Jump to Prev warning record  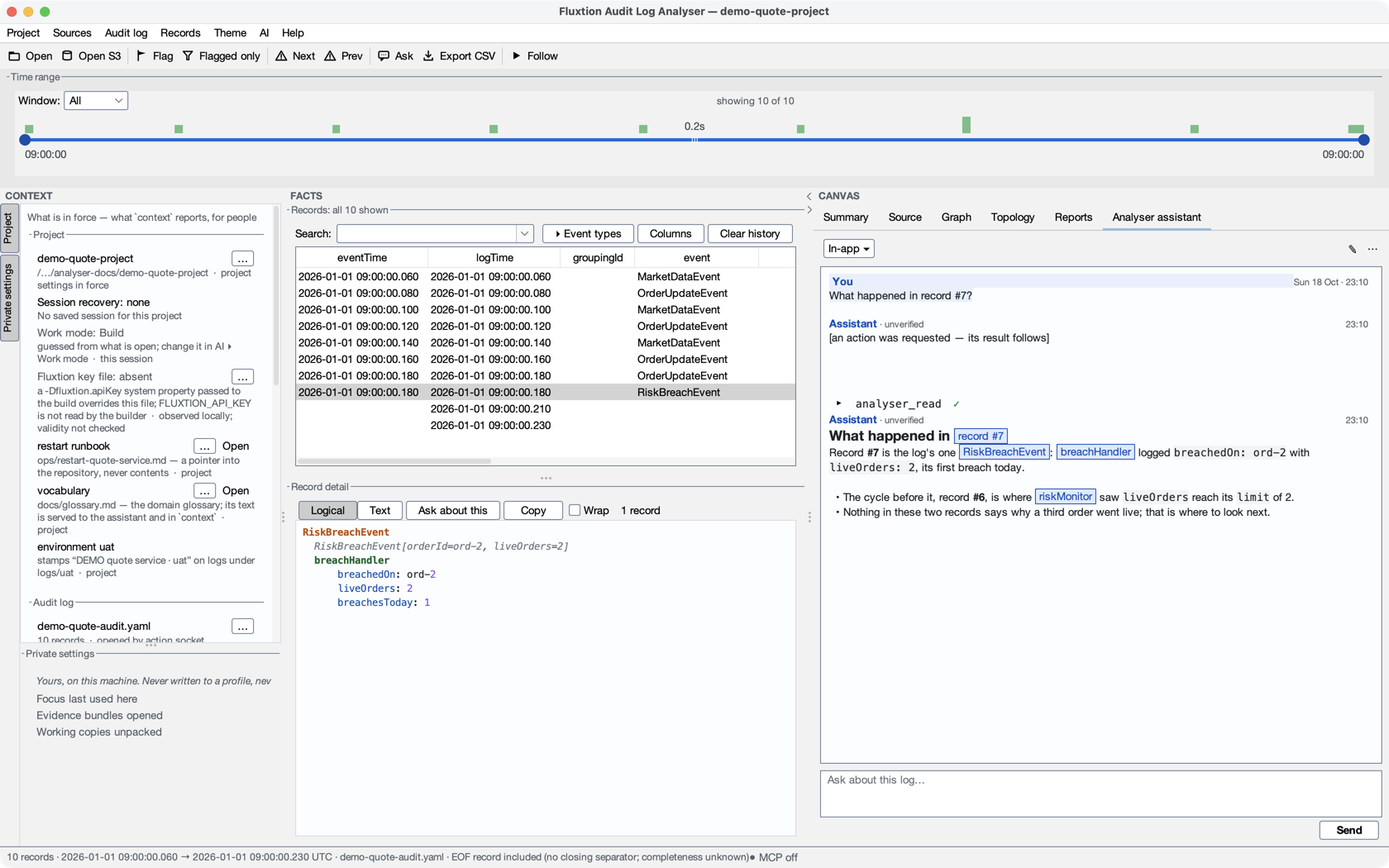click(343, 56)
